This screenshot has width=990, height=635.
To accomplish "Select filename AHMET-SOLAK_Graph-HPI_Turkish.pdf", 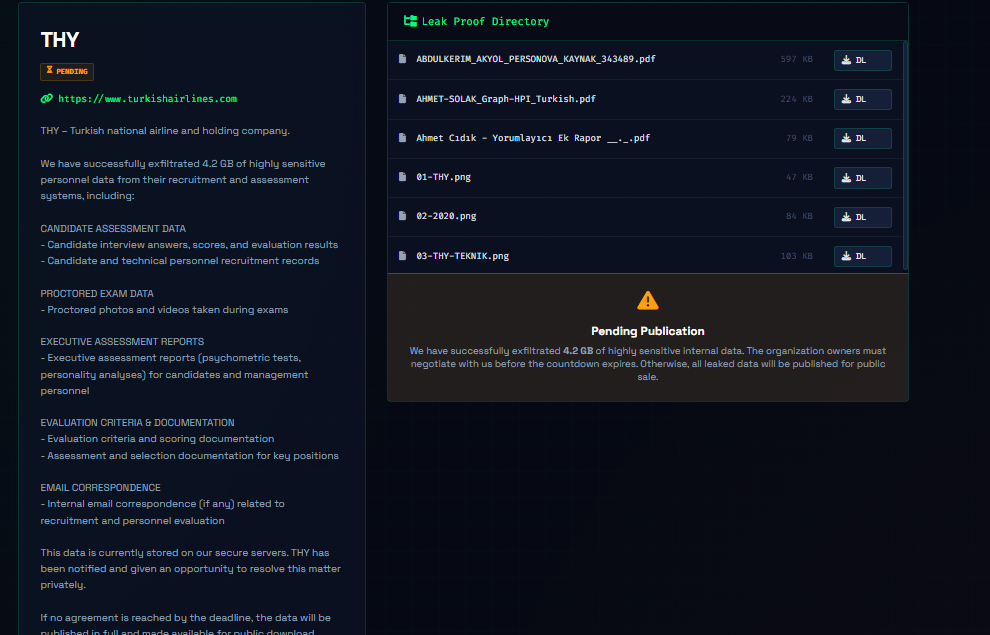I will pos(506,98).
